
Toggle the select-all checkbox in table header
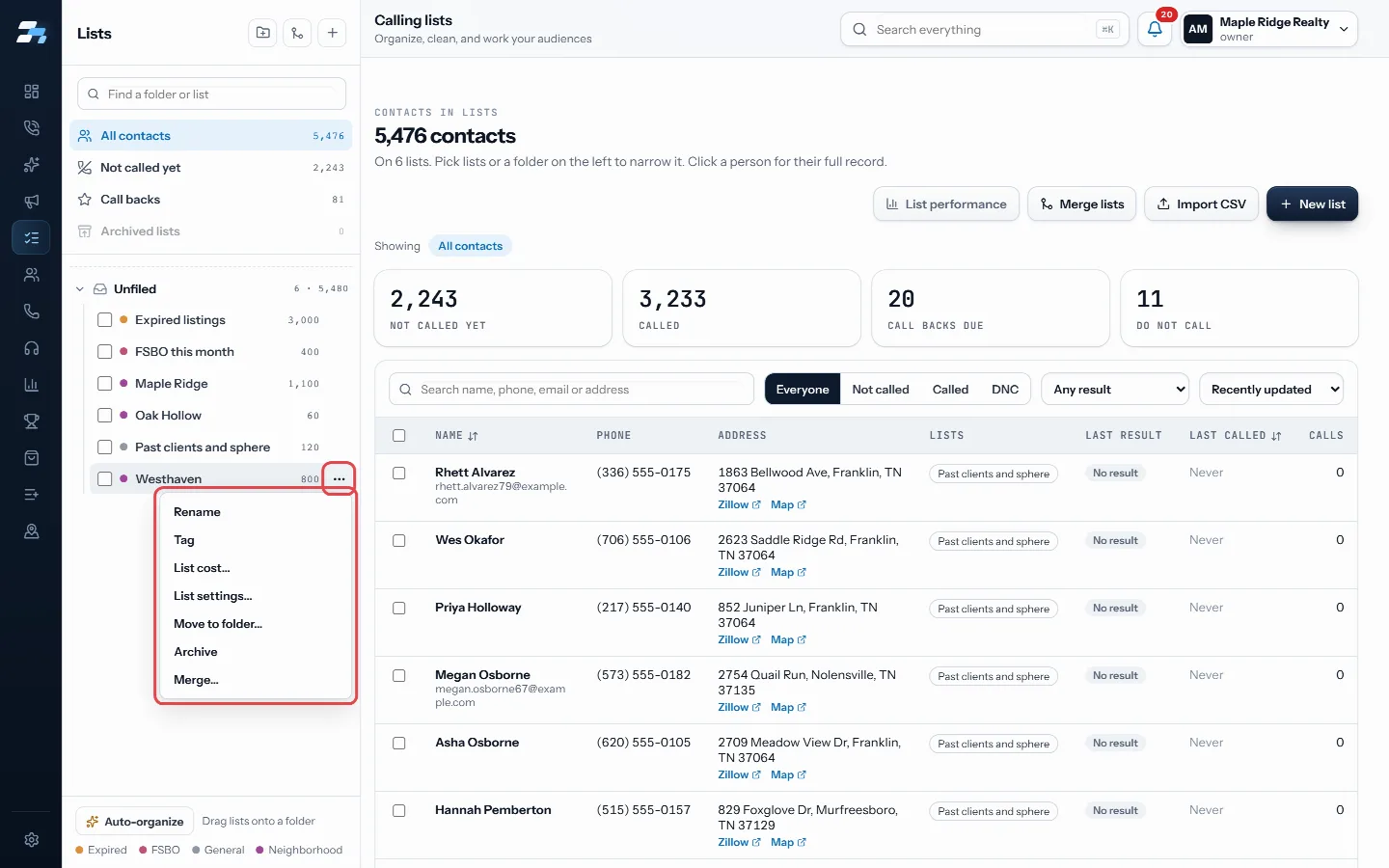tap(399, 436)
